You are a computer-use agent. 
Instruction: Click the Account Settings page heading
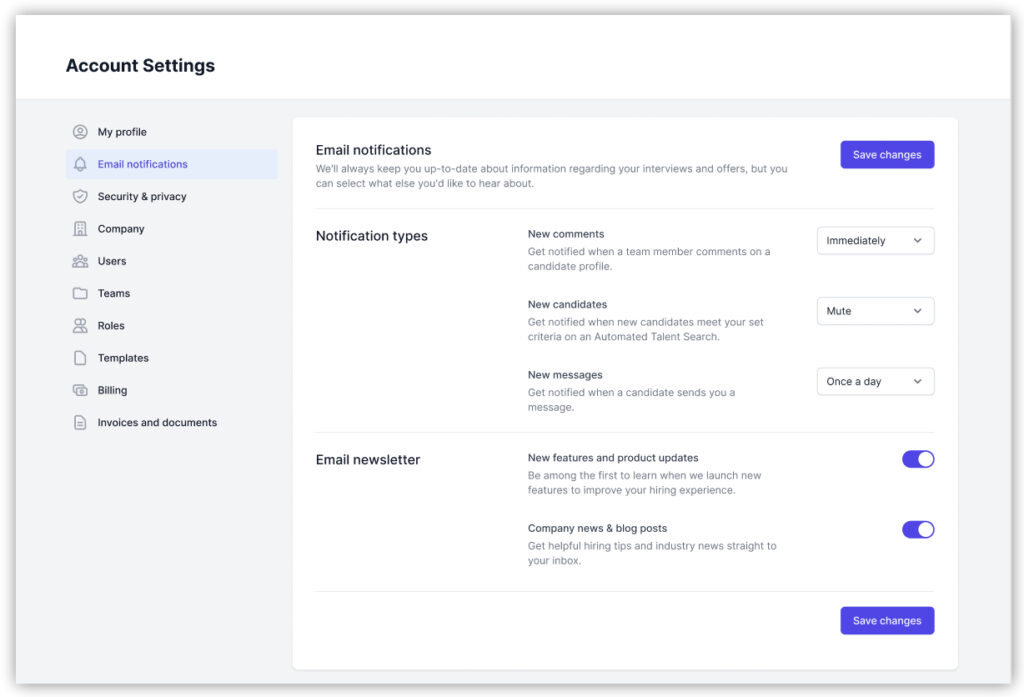[x=140, y=66]
